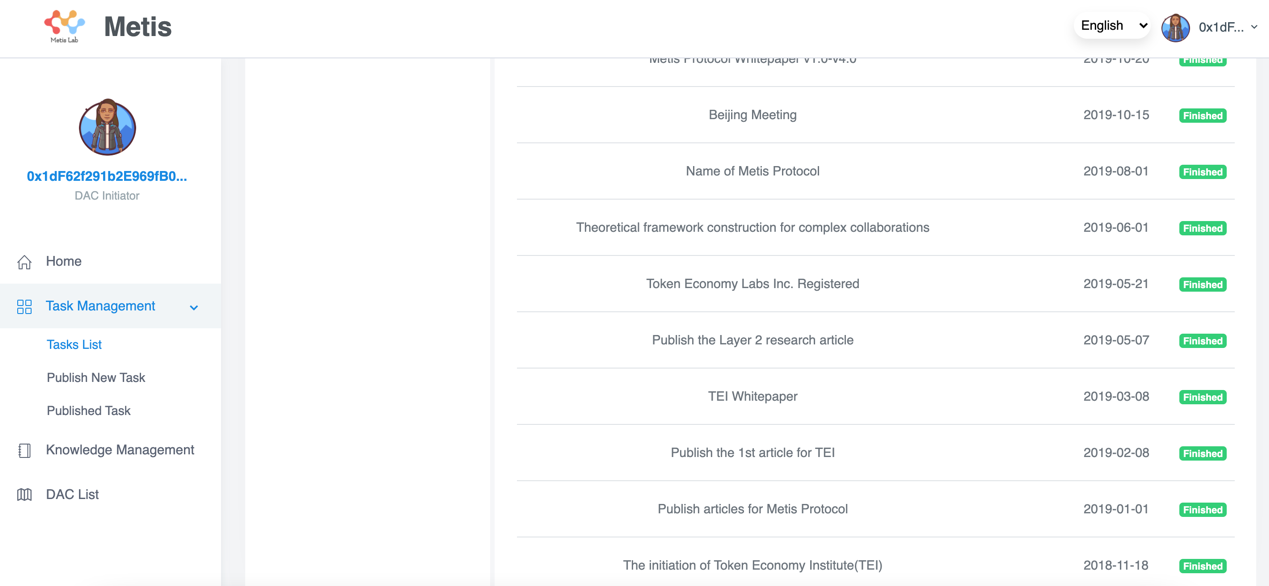Open the Beijing Meeting task row
This screenshot has width=1269, height=586.
pos(875,115)
